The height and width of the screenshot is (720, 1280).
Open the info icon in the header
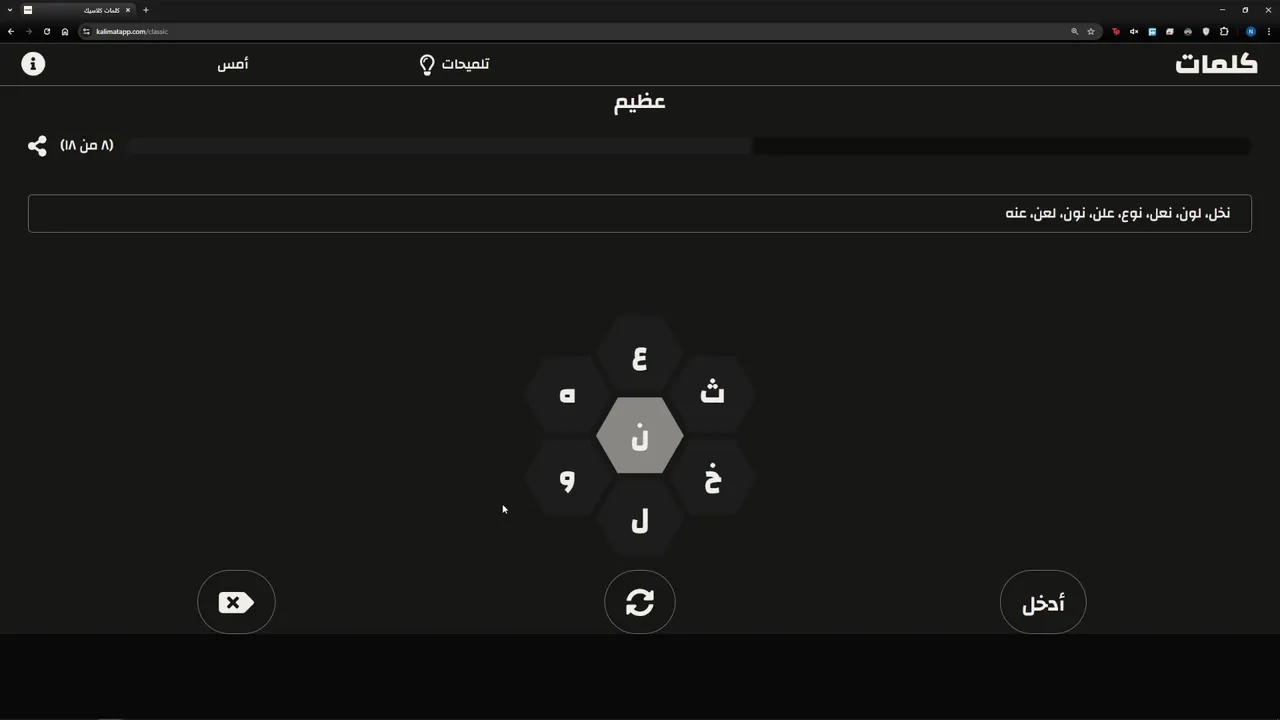pyautogui.click(x=33, y=64)
